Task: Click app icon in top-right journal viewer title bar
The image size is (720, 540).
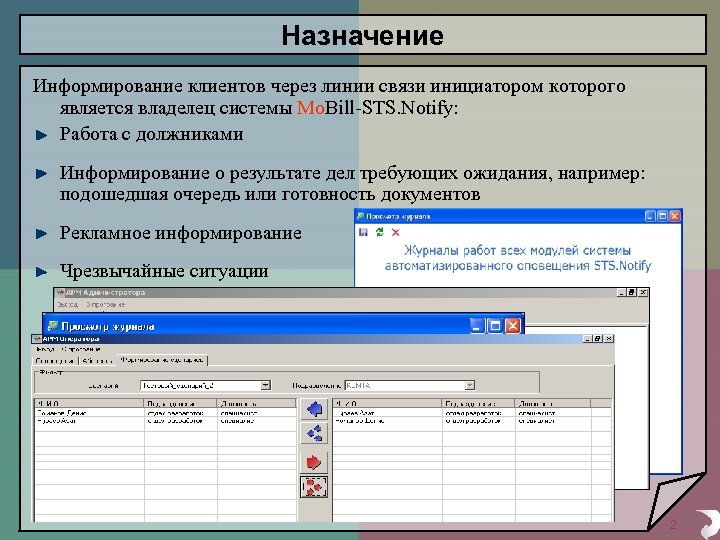Action: click(360, 216)
